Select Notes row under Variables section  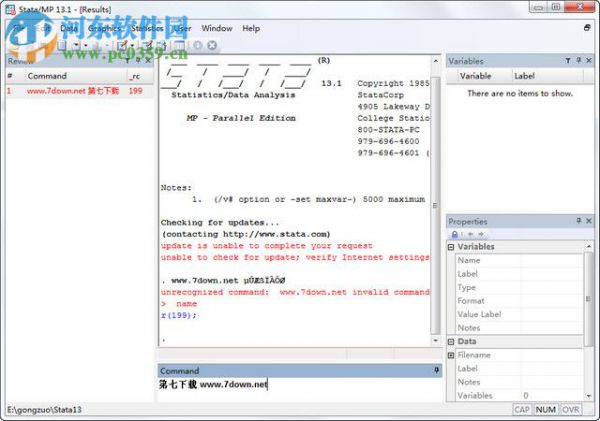519,328
